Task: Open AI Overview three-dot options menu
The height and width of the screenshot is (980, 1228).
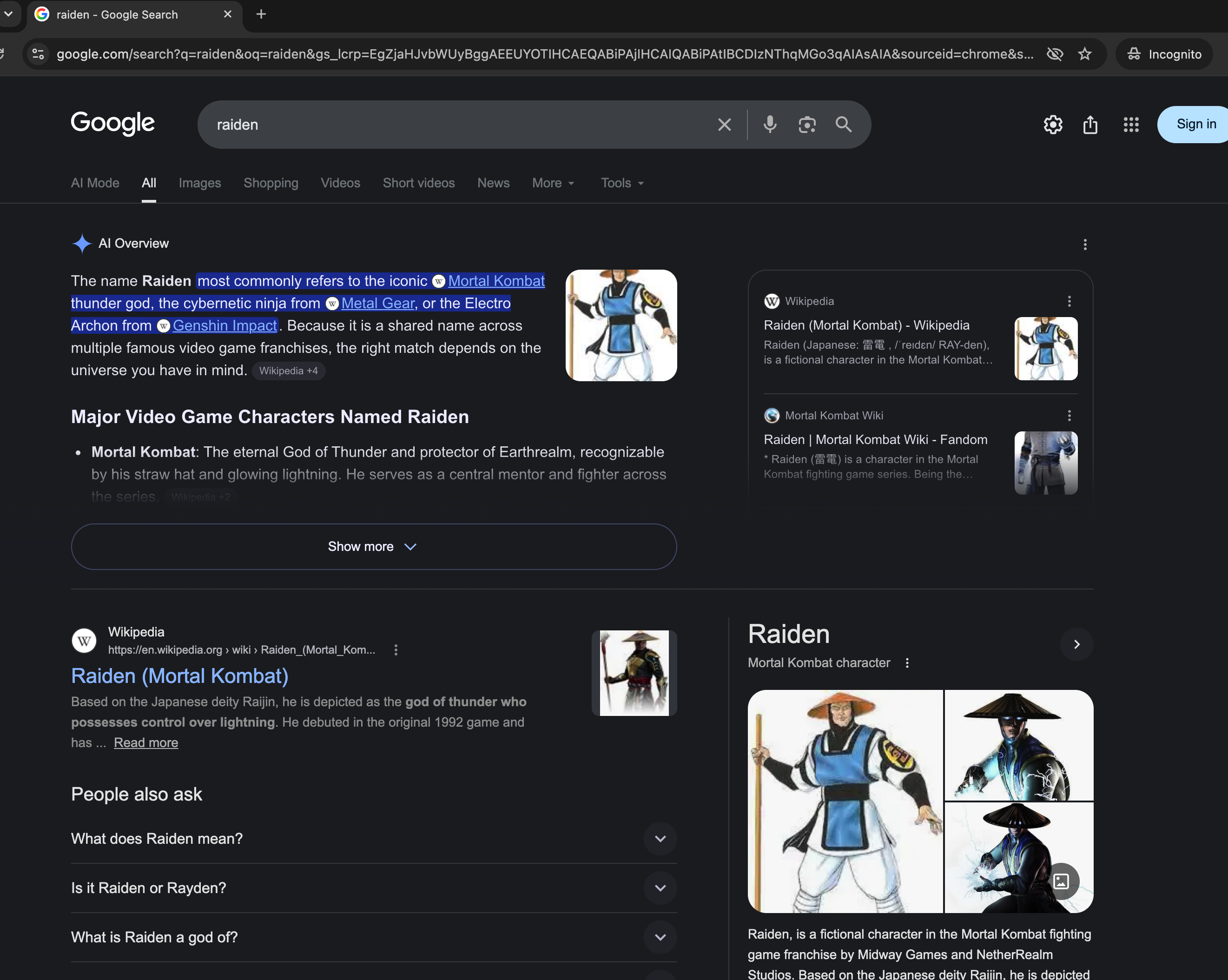Action: coord(1085,245)
